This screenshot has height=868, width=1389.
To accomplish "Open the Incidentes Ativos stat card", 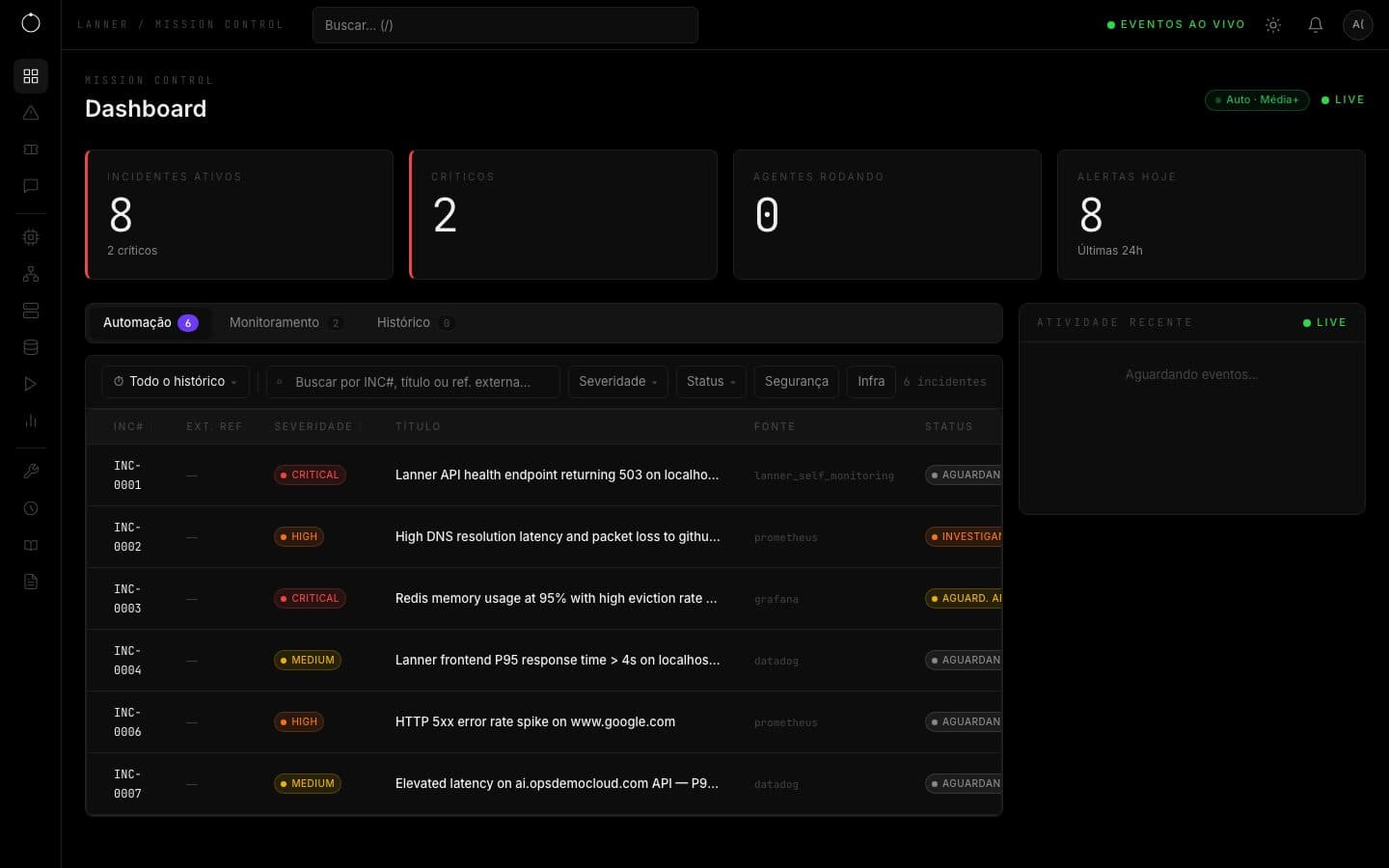I will coord(239,214).
